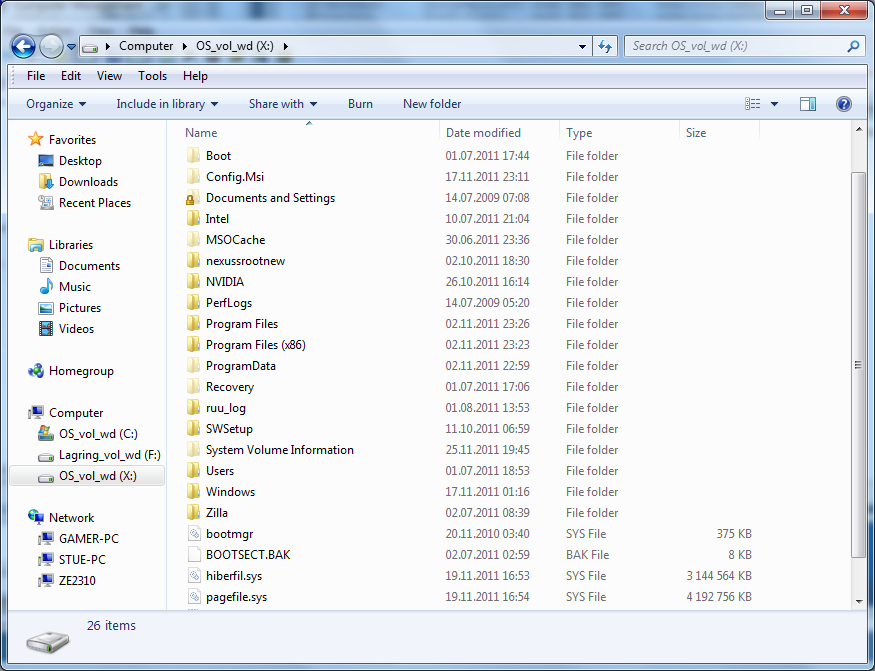The height and width of the screenshot is (671, 875).
Task: Select the locked Documents and Settings folder
Action: point(270,198)
